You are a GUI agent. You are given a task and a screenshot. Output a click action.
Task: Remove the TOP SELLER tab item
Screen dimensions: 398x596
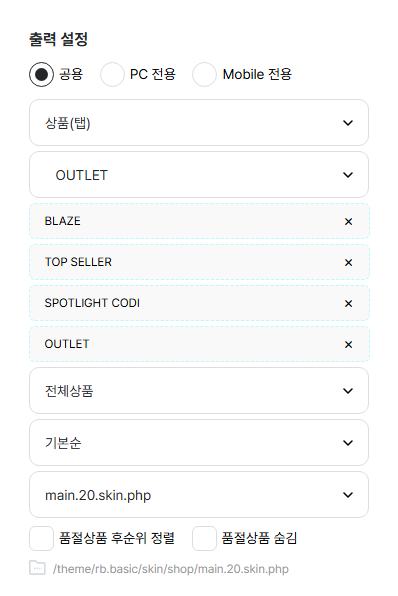pyautogui.click(x=348, y=263)
